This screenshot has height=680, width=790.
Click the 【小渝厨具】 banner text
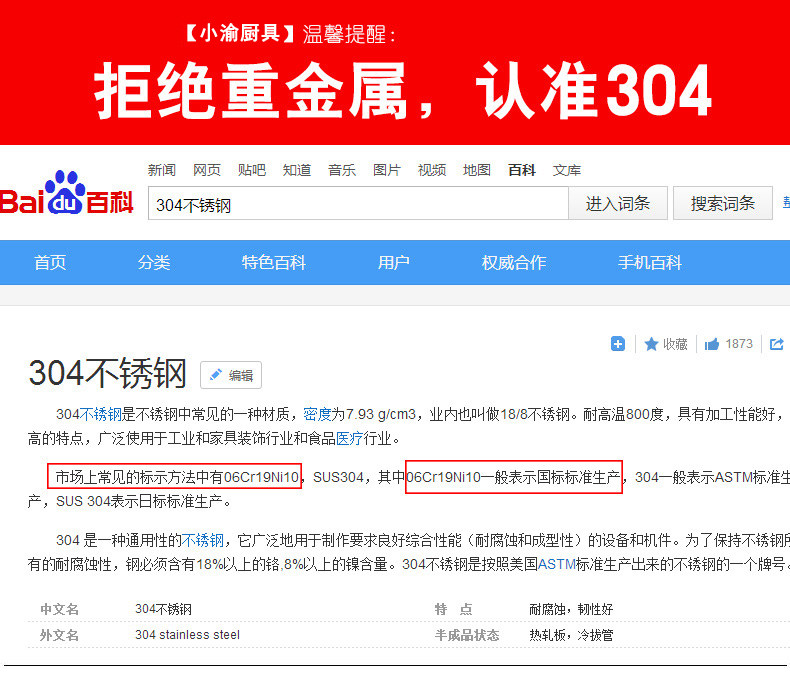point(238,33)
